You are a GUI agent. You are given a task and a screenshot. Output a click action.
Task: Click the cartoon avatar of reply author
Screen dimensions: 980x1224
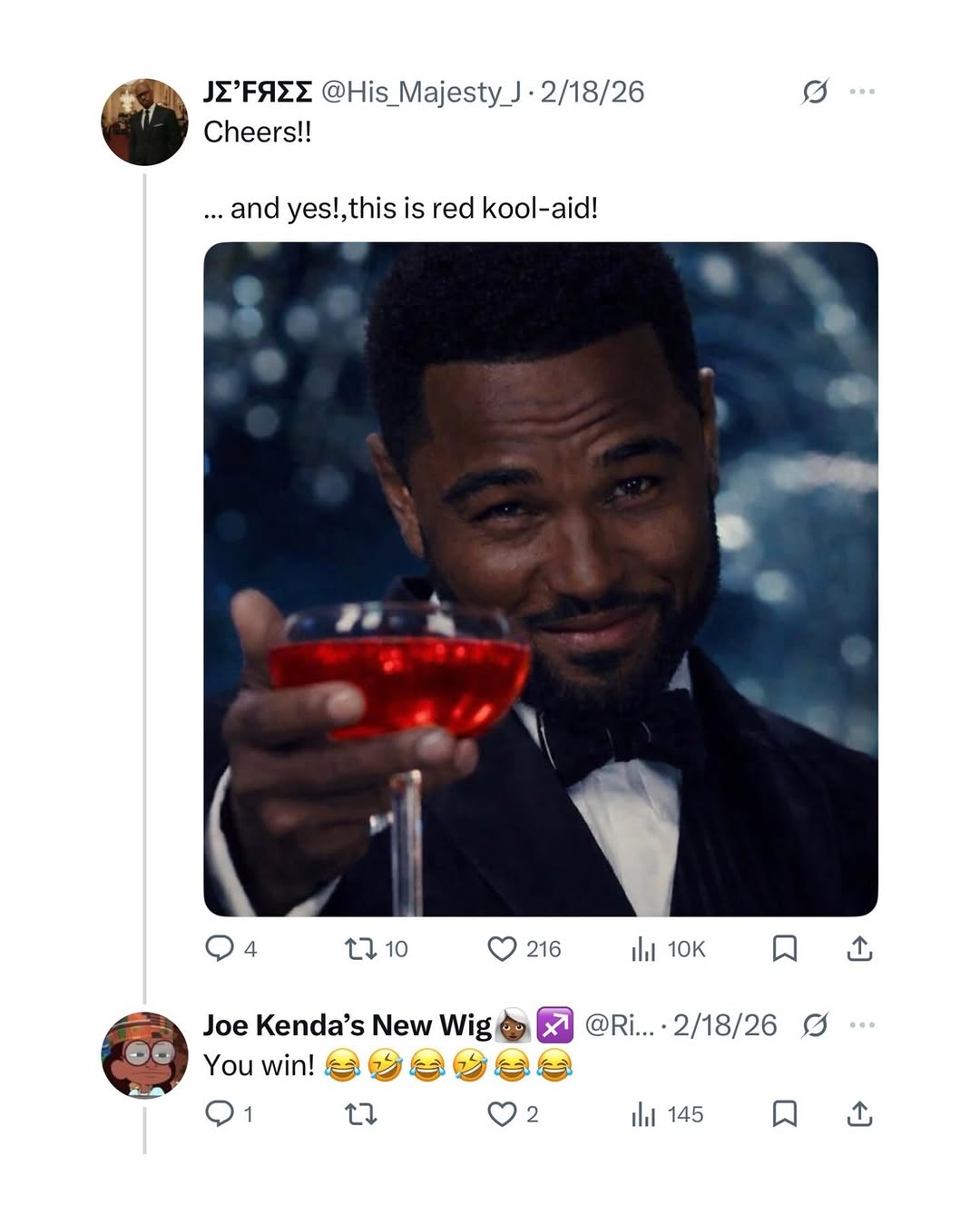tap(144, 1054)
